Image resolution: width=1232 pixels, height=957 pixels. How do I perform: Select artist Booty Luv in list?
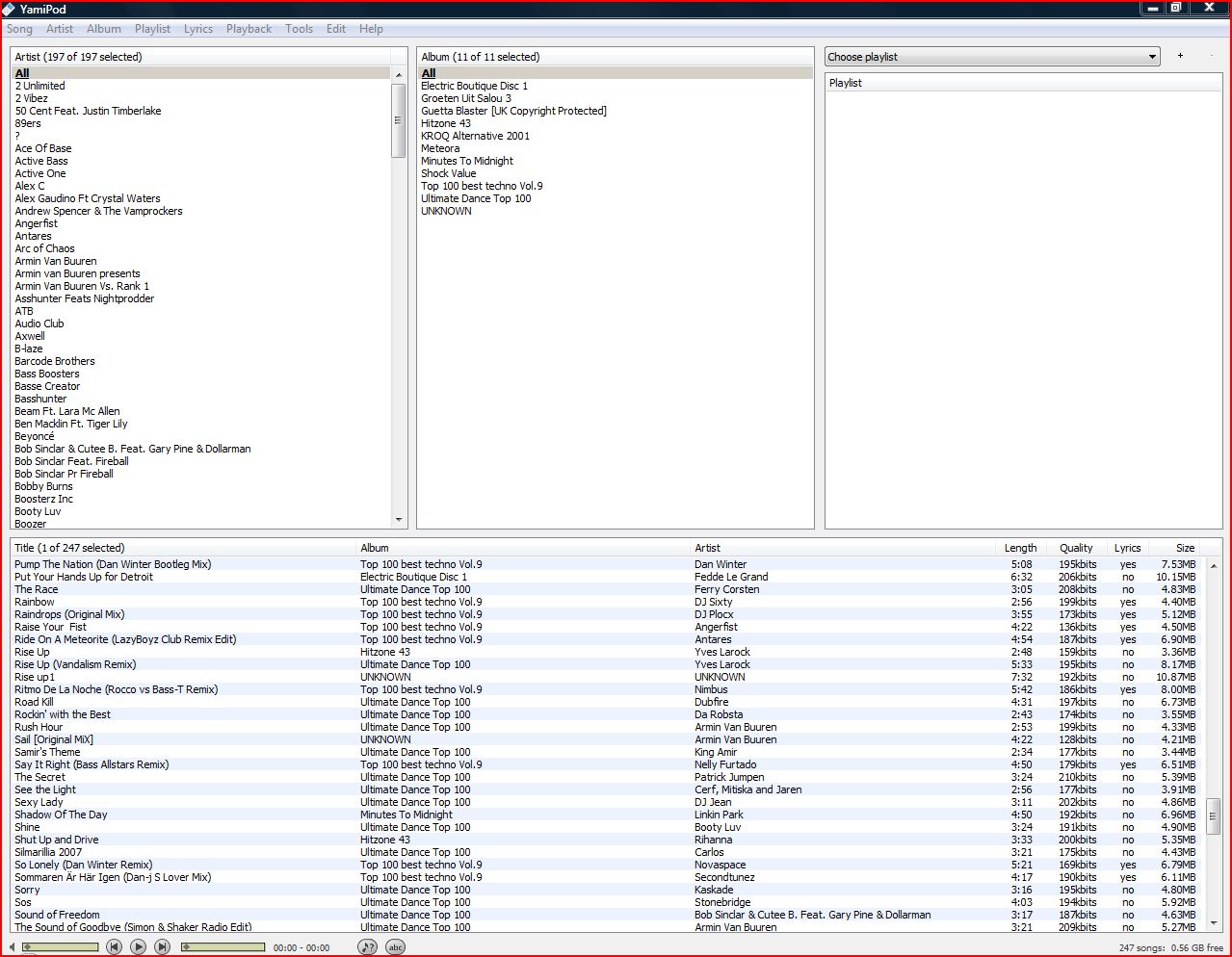pos(38,511)
